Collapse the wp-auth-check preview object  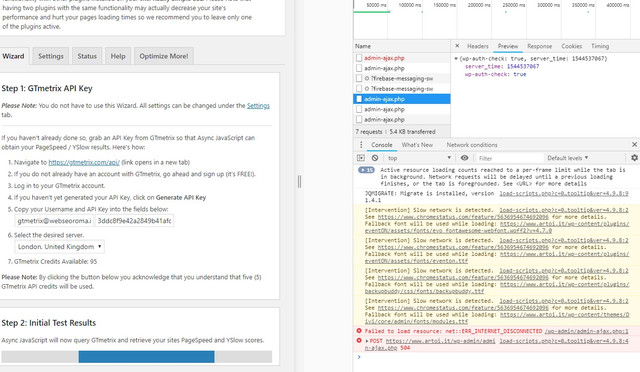[456, 58]
